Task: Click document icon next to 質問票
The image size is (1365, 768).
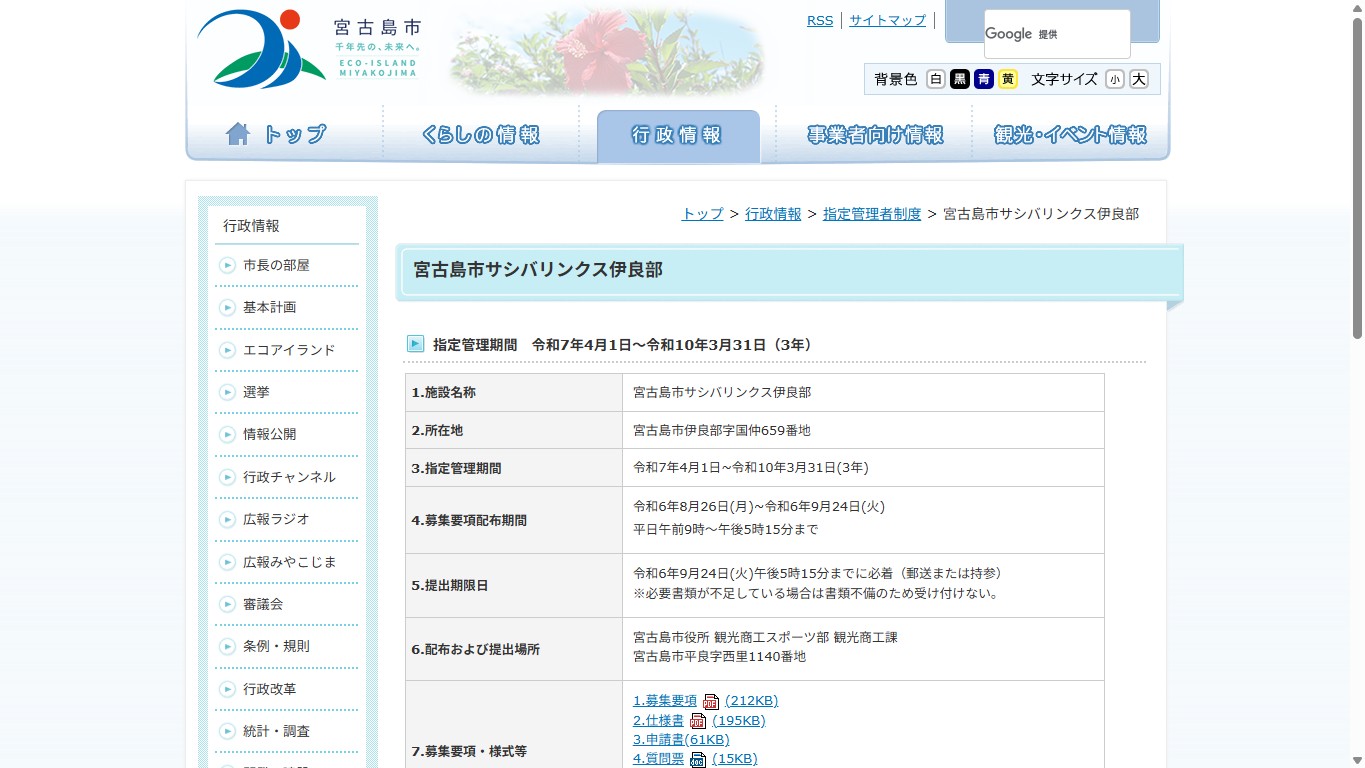Action: click(698, 760)
